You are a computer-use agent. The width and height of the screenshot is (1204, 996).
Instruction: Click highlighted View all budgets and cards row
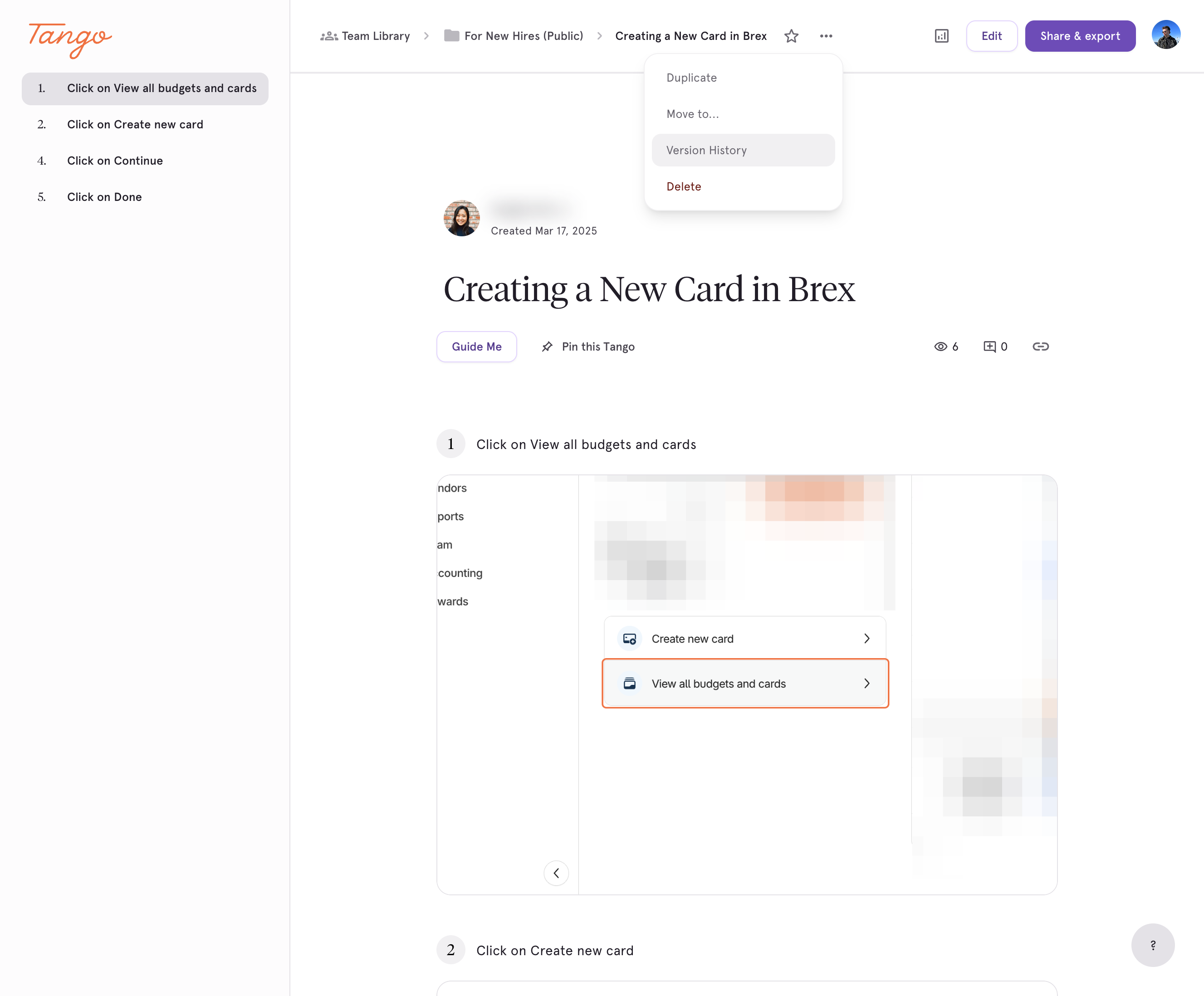745,683
